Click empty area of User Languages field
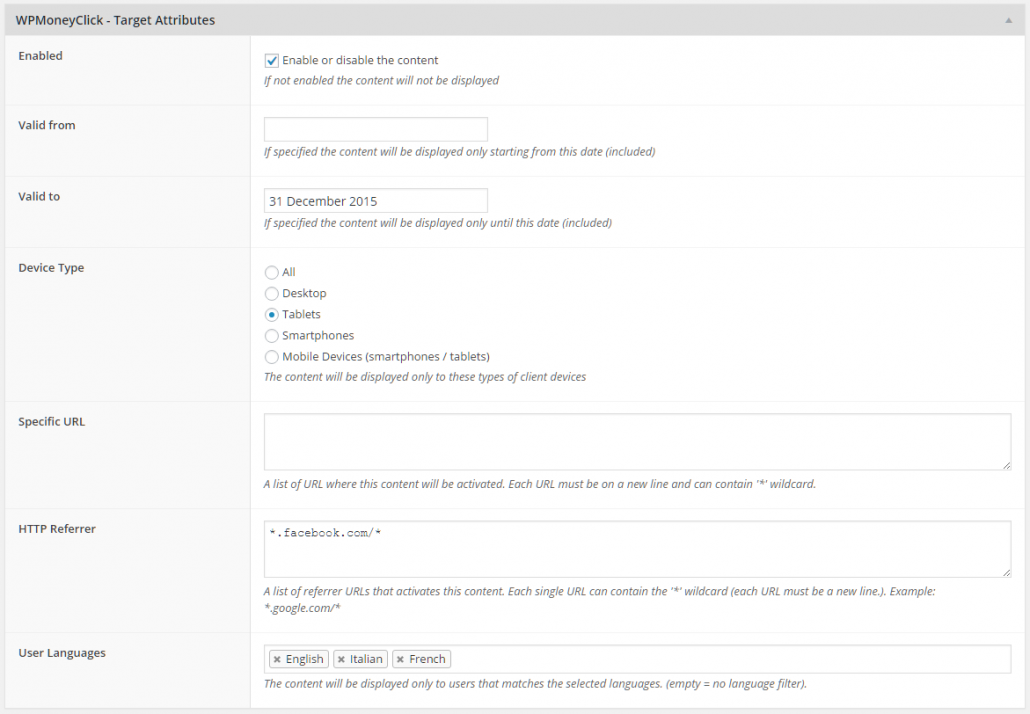 pyautogui.click(x=729, y=659)
